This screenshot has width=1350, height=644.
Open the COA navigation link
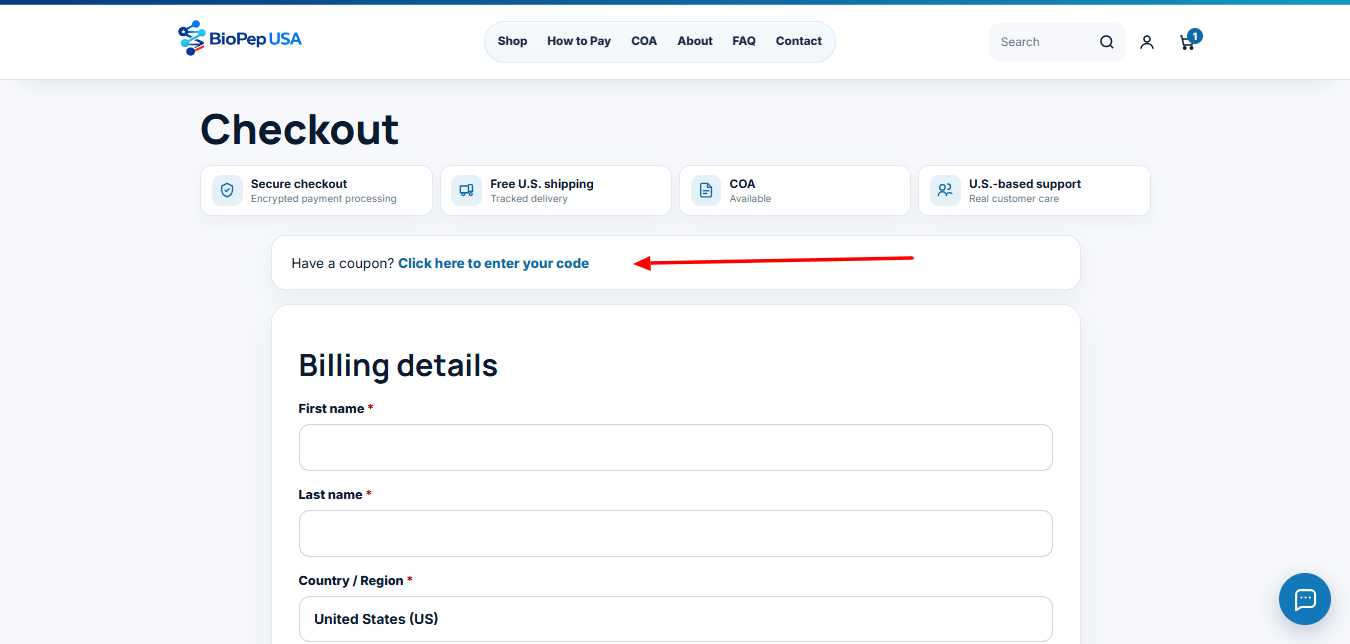[644, 41]
